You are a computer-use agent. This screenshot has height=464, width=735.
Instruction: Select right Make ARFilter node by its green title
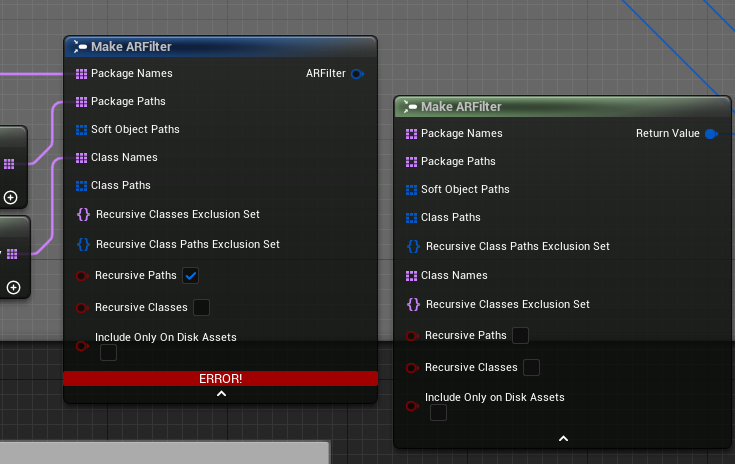click(562, 107)
